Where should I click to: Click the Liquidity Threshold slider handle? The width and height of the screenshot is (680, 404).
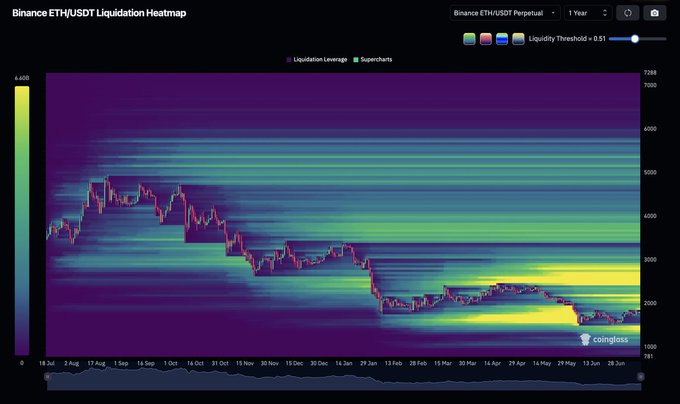tap(635, 39)
